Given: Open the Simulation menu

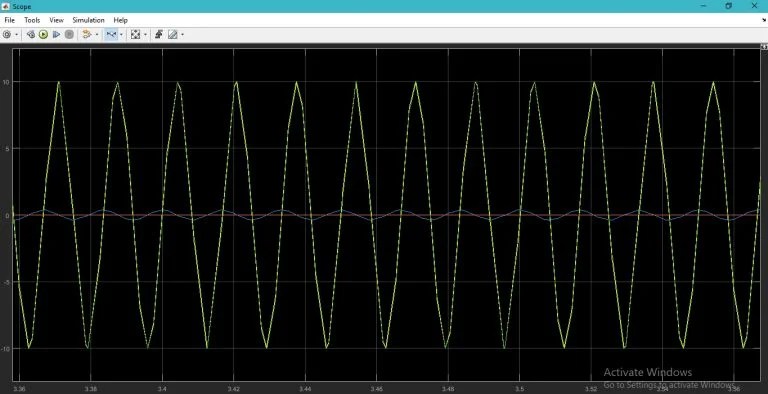Looking at the screenshot, I should [88, 20].
